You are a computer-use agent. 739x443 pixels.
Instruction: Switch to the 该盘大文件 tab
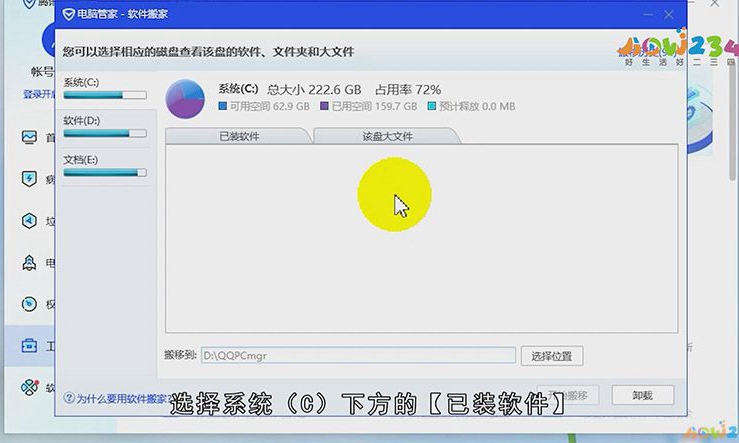tap(387, 136)
